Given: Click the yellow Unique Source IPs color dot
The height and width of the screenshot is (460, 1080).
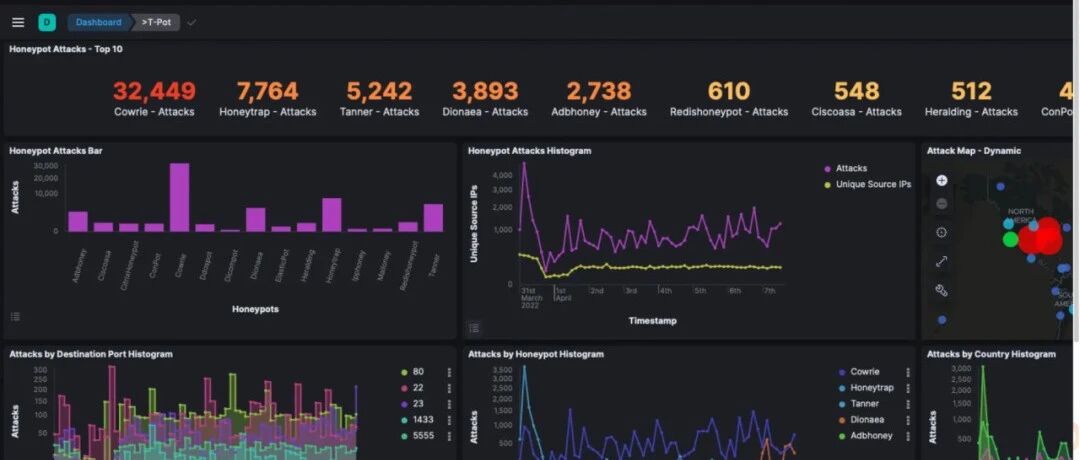Looking at the screenshot, I should (827, 185).
